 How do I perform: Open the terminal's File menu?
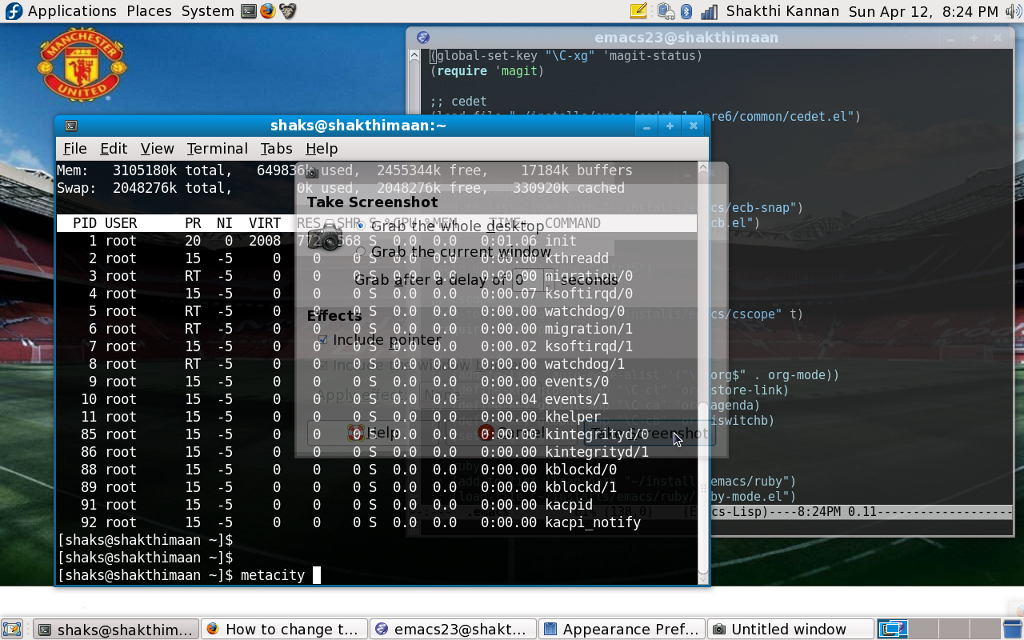point(74,149)
